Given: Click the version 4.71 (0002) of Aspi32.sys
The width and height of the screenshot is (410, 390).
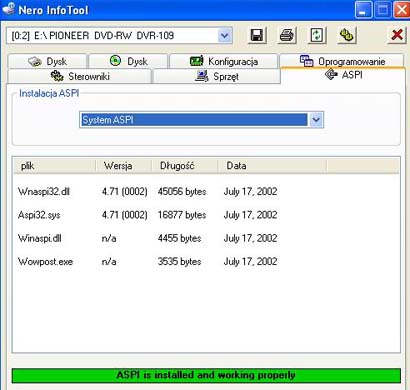Looking at the screenshot, I should (125, 215).
